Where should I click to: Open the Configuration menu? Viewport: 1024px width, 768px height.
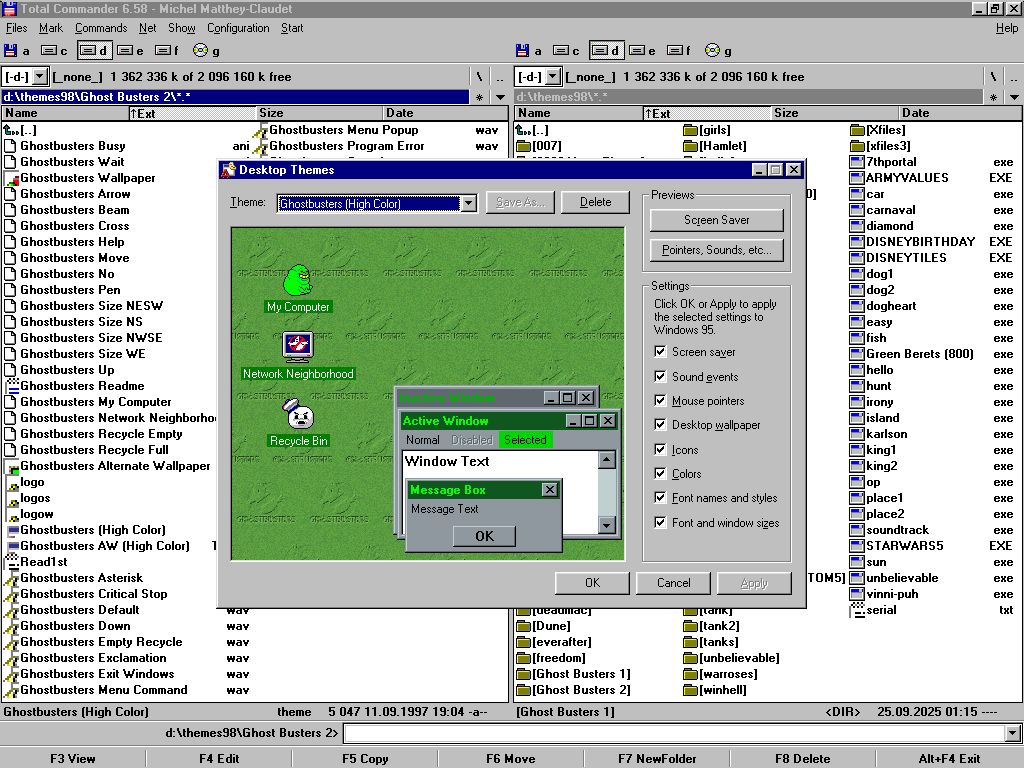click(238, 28)
